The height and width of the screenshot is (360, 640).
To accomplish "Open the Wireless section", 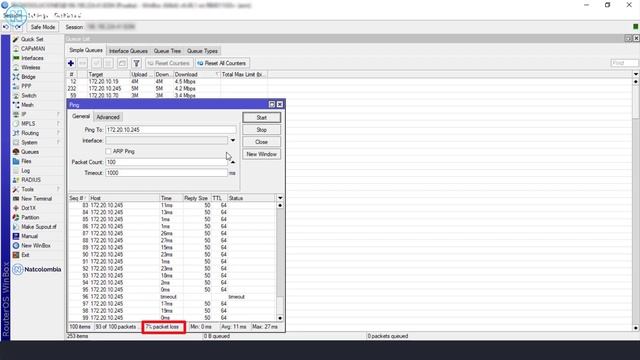I will 31,67.
